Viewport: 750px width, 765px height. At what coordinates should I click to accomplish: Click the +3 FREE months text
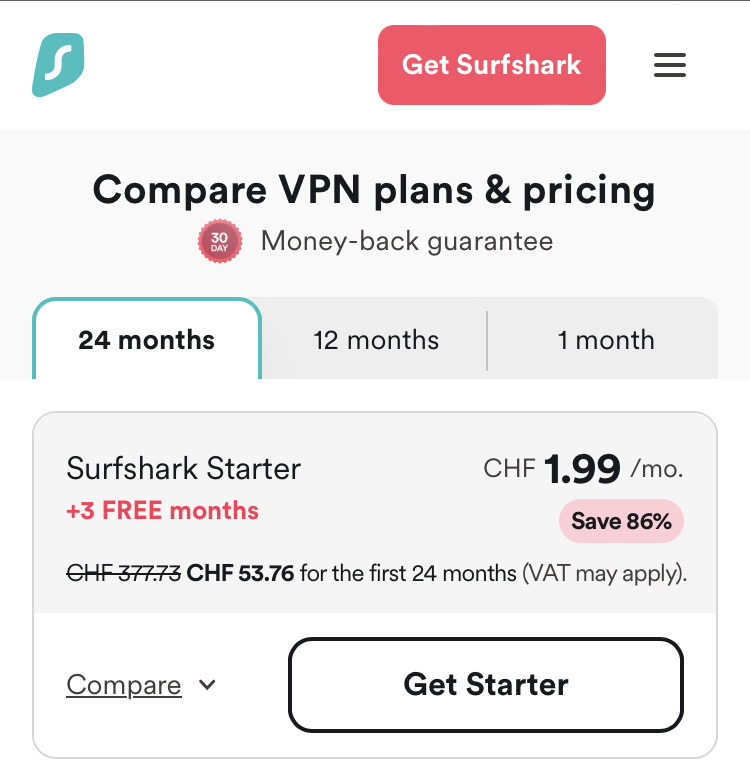tap(162, 511)
